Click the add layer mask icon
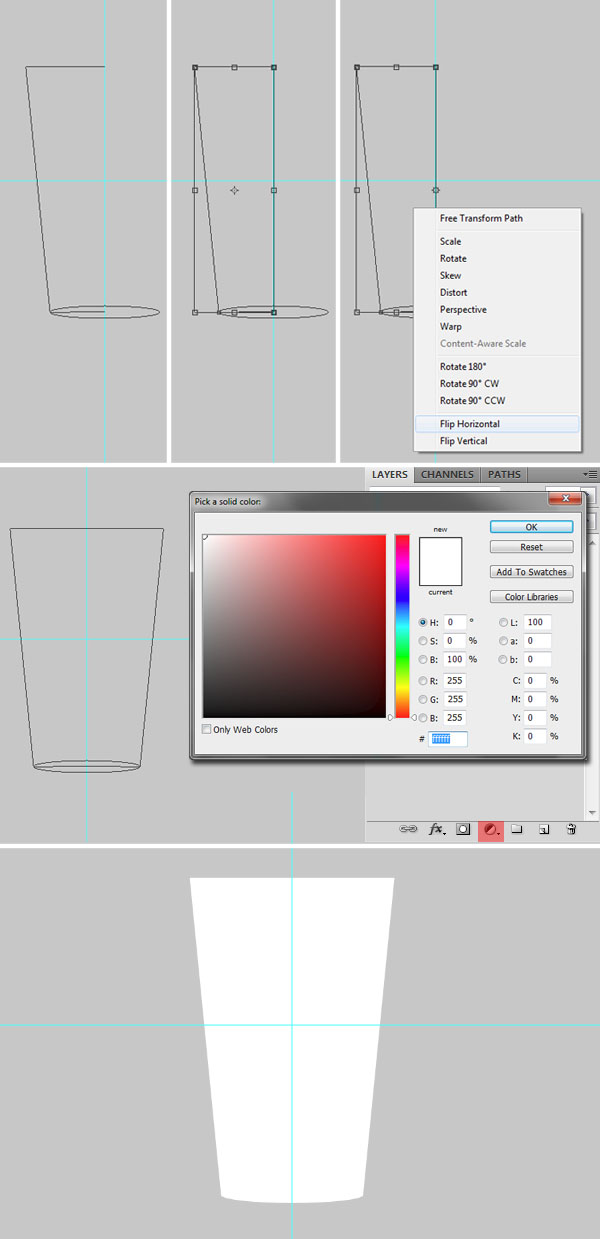The image size is (600, 1239). 464,829
